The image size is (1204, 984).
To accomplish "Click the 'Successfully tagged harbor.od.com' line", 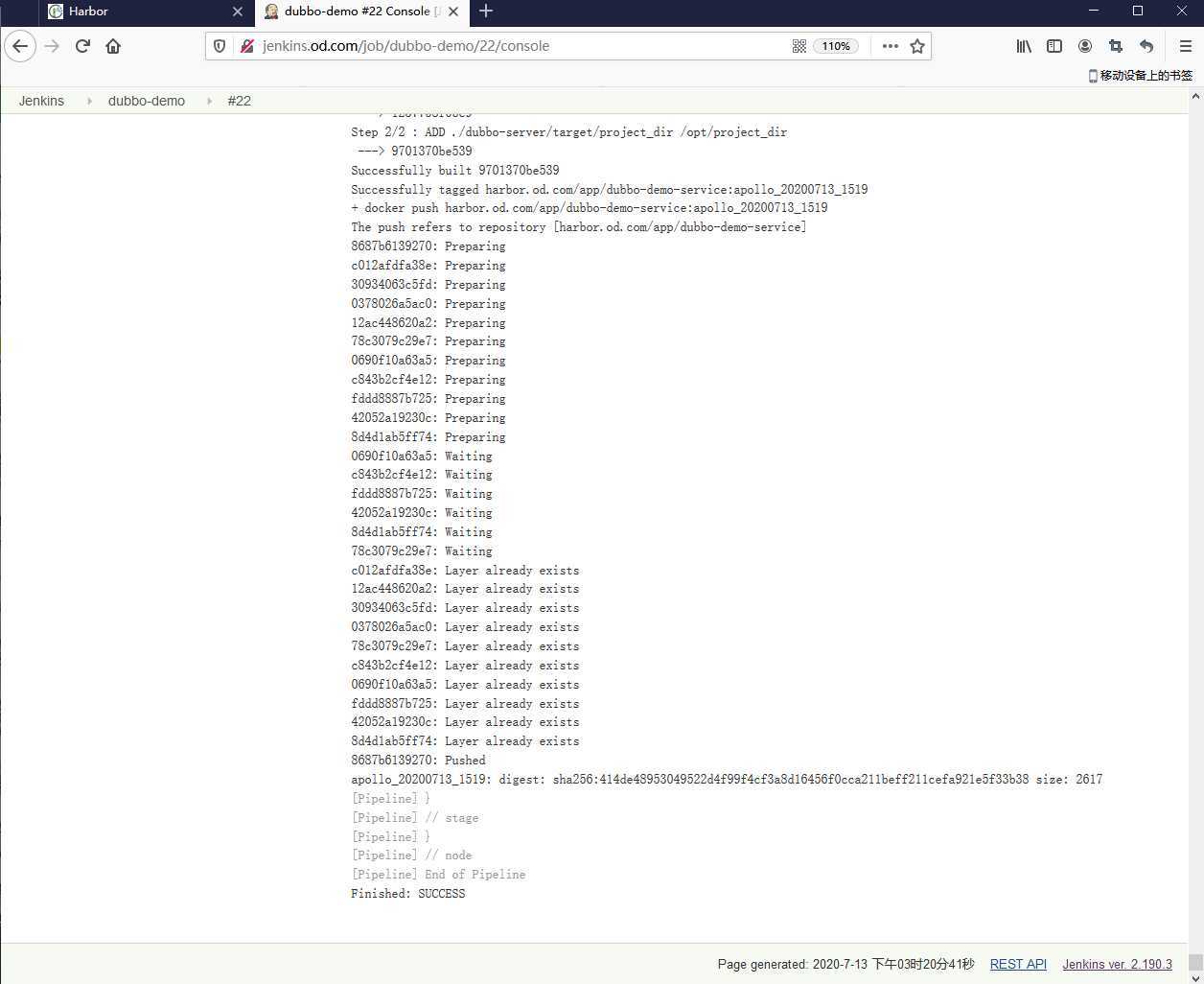I will (x=610, y=190).
